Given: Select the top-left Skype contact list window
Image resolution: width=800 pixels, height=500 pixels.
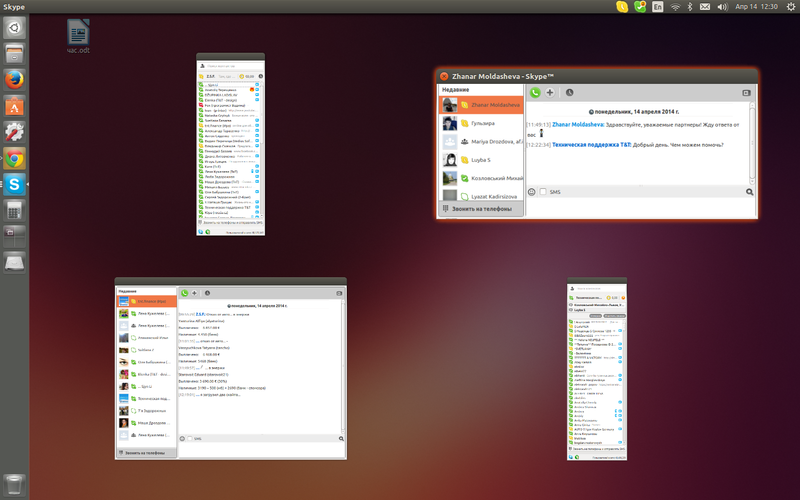Looking at the screenshot, I should pyautogui.click(x=231, y=144).
